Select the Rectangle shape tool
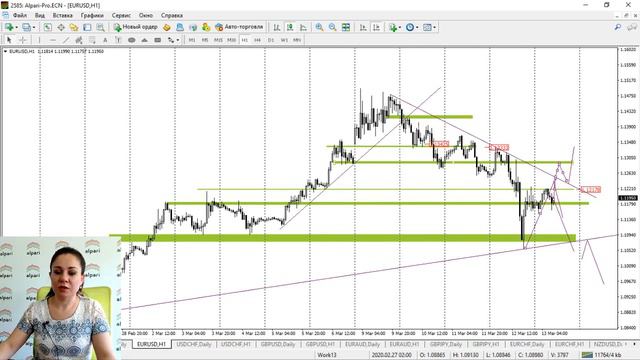This screenshot has height=360, width=640. click(x=158, y=40)
